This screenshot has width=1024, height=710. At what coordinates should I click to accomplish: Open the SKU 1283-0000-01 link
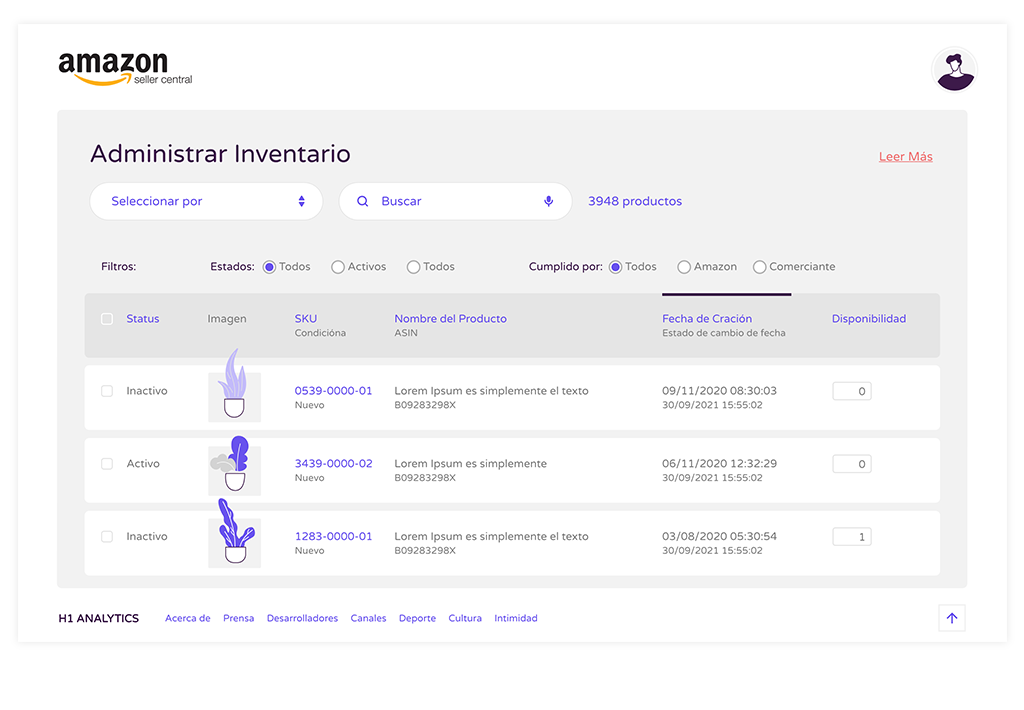pos(333,536)
